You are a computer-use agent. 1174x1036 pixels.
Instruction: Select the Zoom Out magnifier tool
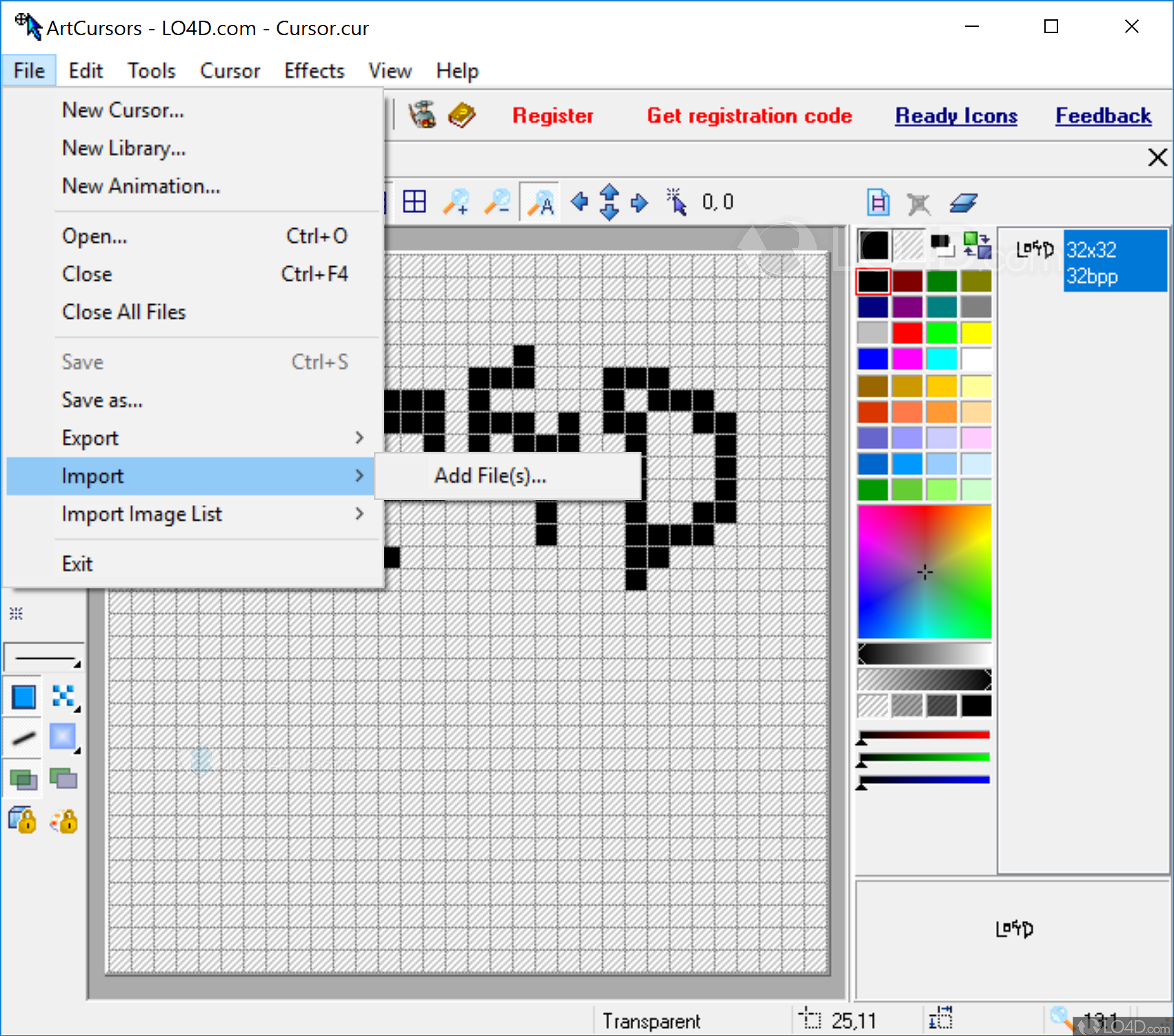(x=497, y=201)
